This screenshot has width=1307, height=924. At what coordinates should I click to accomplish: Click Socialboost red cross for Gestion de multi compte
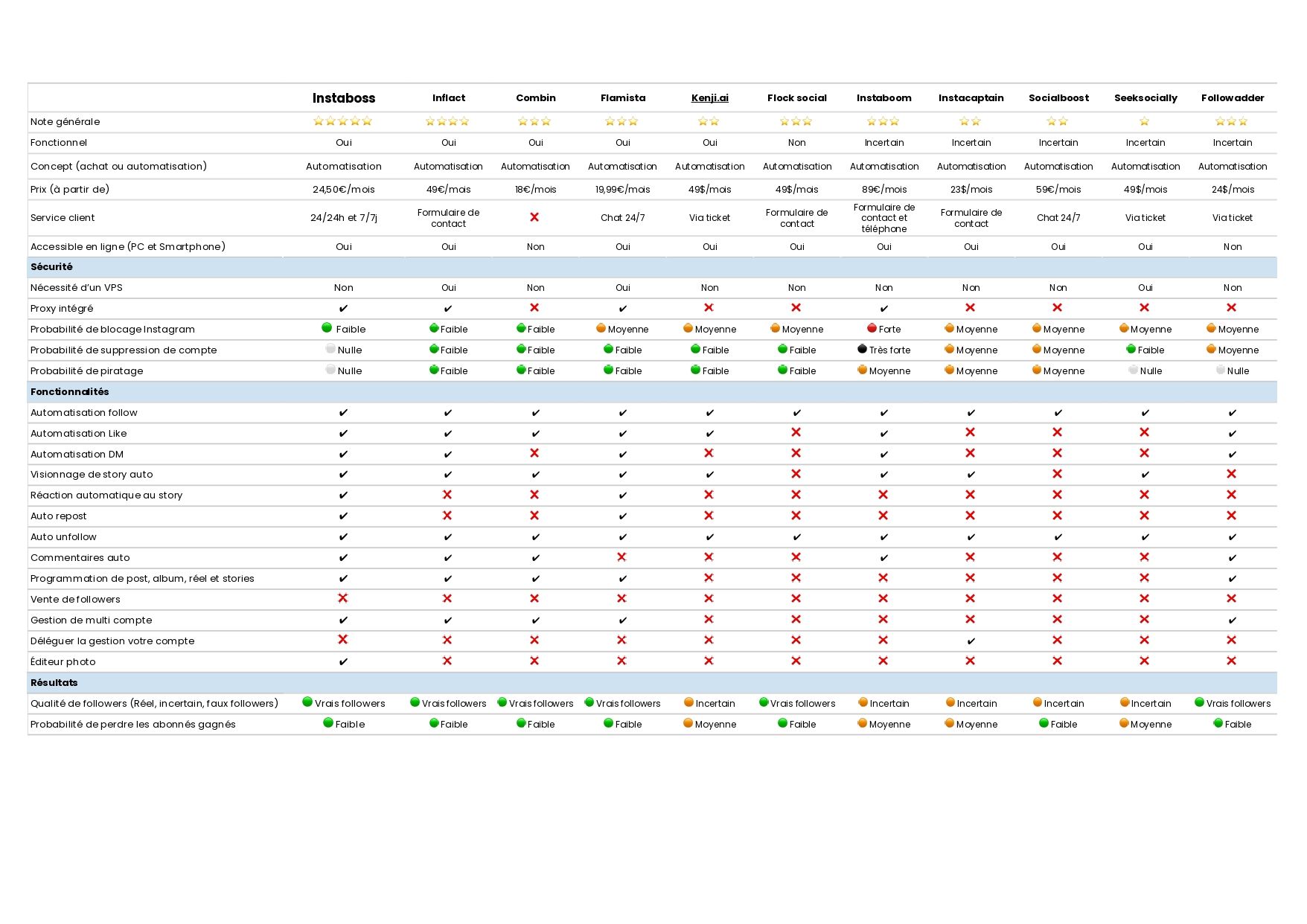1058,619
